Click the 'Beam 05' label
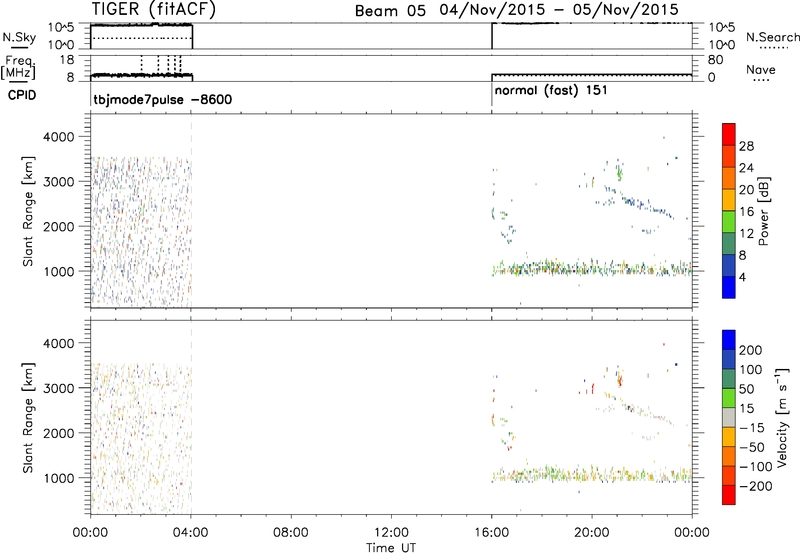 (x=390, y=11)
